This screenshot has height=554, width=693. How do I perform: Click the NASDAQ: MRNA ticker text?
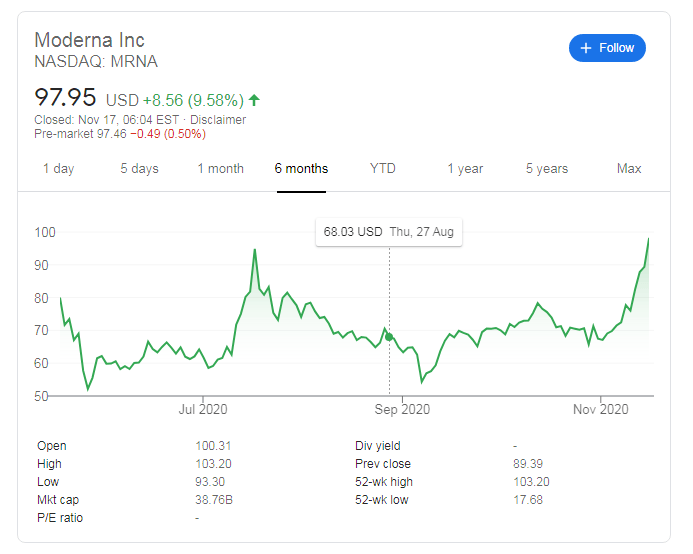point(96,61)
